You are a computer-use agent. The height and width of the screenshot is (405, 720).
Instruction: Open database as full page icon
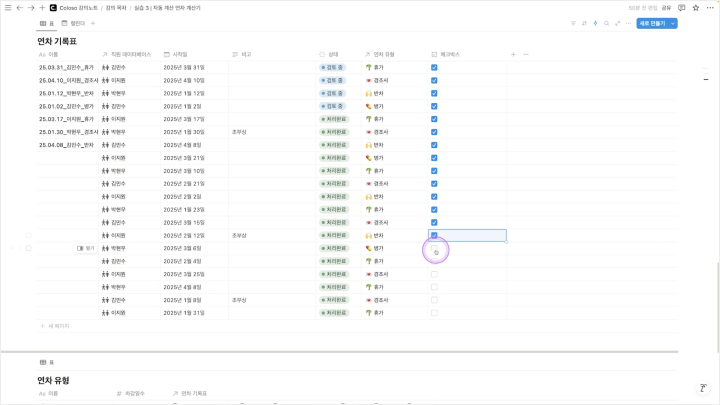(618, 23)
